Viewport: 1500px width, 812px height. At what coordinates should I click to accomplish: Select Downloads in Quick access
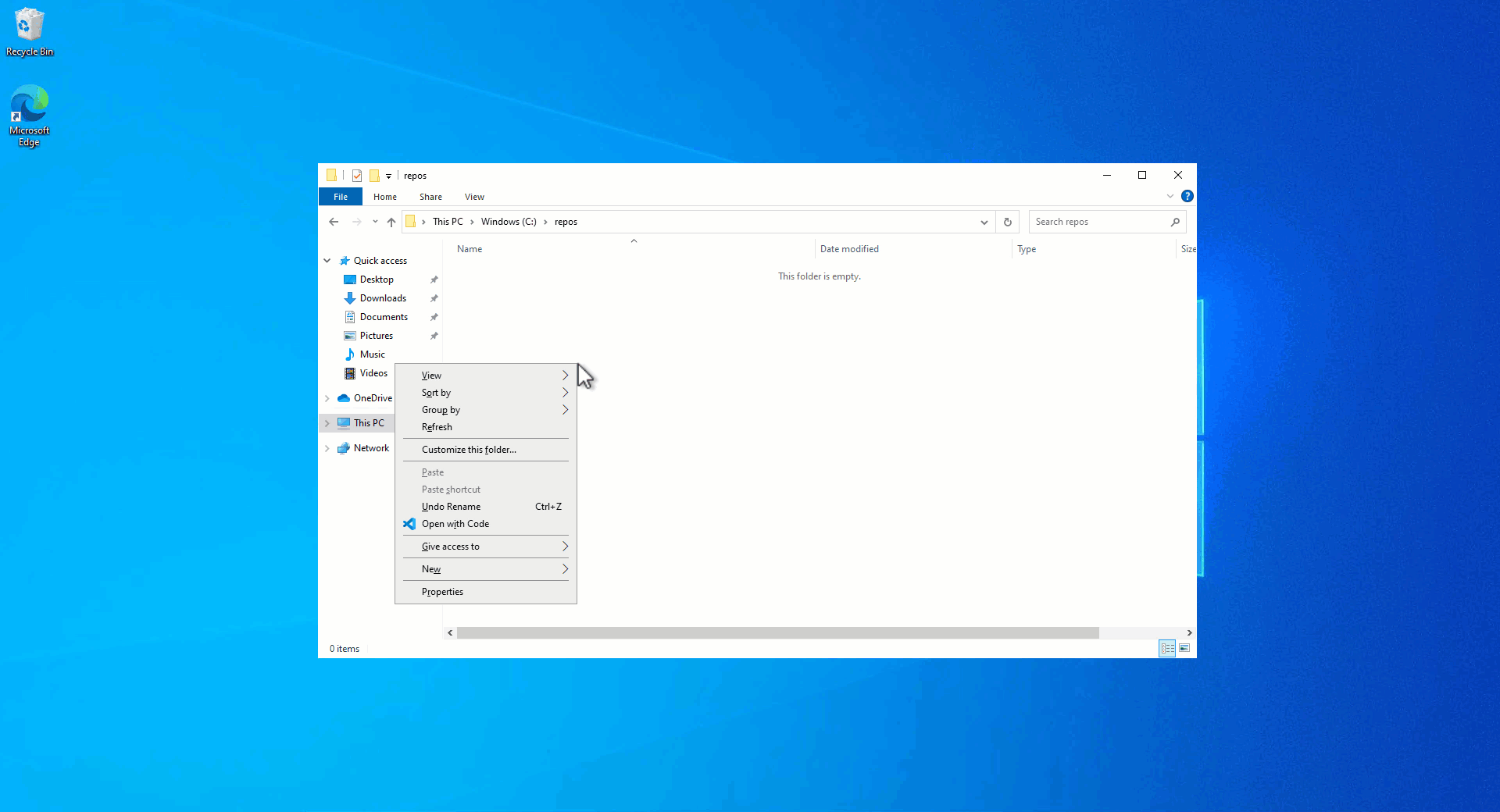coord(383,298)
